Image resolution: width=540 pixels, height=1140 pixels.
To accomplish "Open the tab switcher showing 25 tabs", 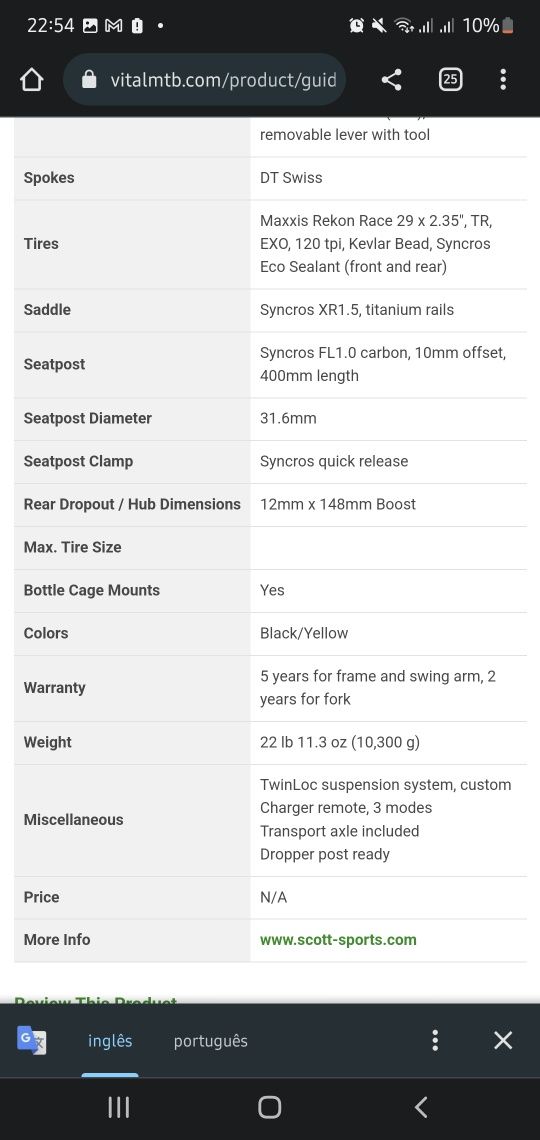I will [x=451, y=79].
